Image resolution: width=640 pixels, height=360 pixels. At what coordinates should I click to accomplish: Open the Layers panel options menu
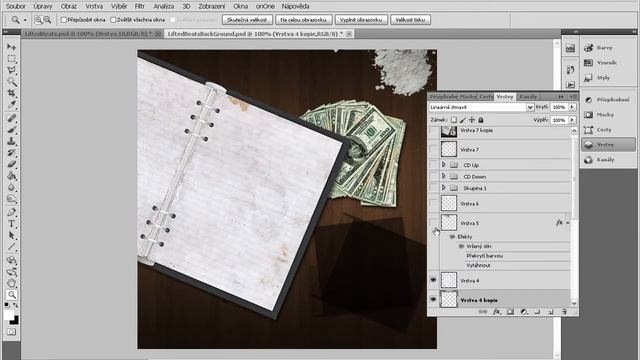[x=573, y=97]
